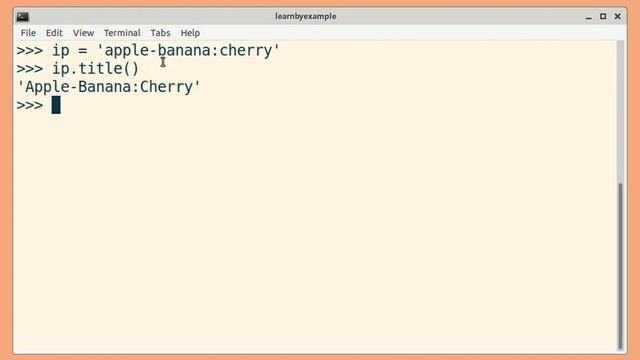Open the Terminal menu
640x360 pixels.
(x=122, y=33)
